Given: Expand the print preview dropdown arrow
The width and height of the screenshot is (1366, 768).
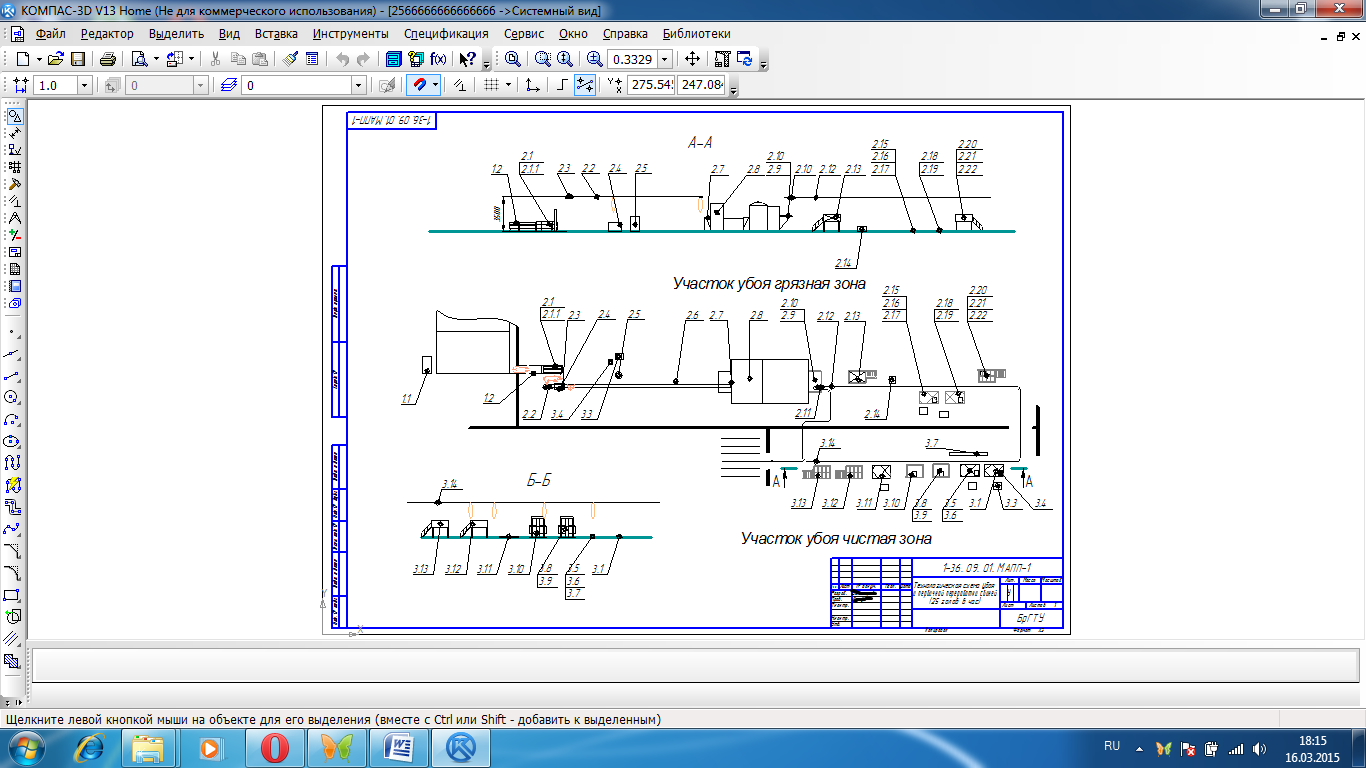Looking at the screenshot, I should (x=156, y=59).
